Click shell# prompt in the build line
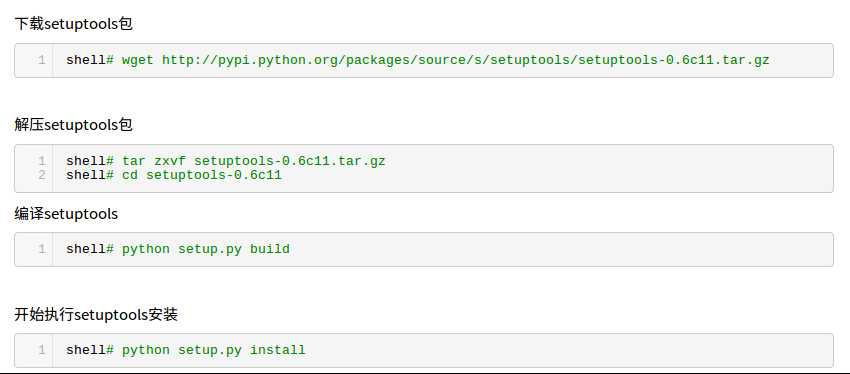Image resolution: width=850 pixels, height=374 pixels. 90,249
